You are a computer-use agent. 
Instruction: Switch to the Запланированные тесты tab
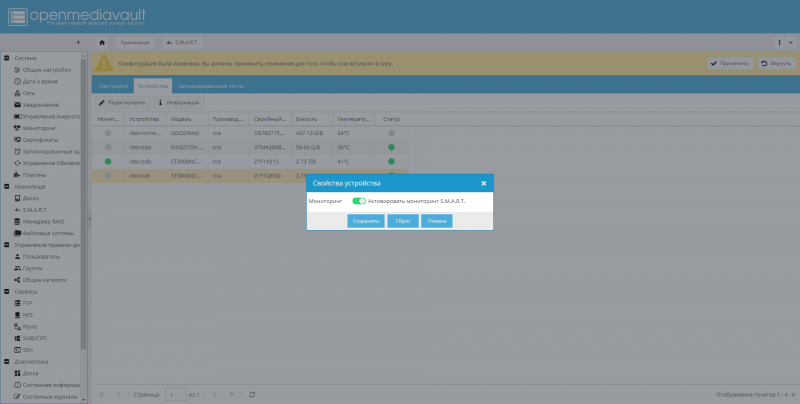pos(211,86)
